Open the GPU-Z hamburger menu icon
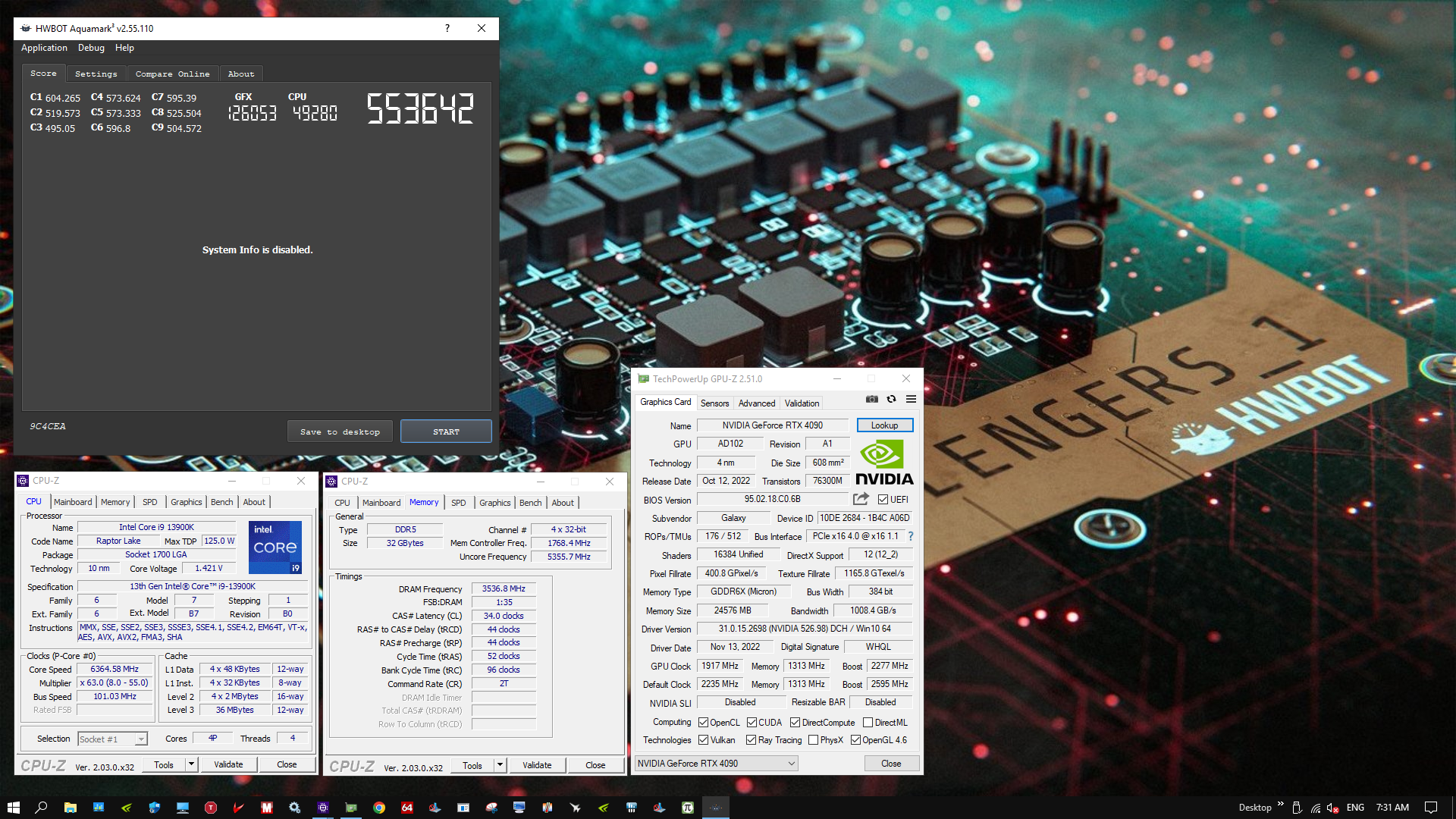1456x819 pixels. point(911,399)
